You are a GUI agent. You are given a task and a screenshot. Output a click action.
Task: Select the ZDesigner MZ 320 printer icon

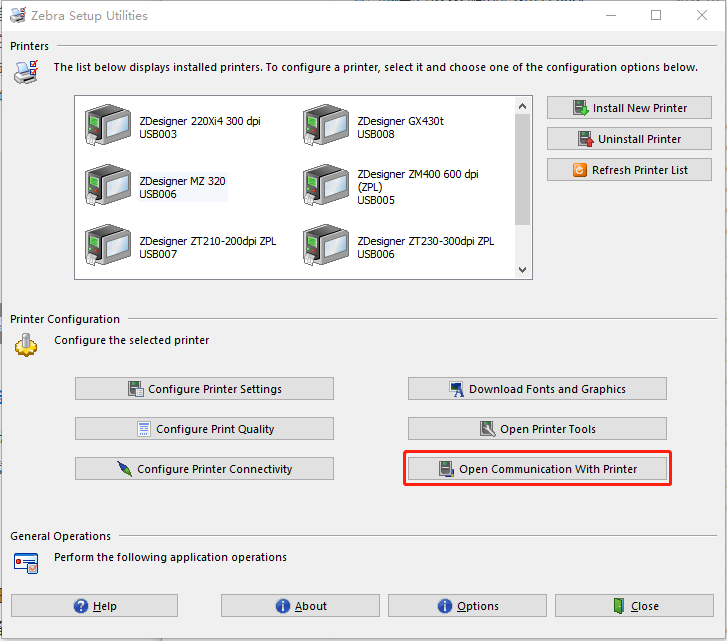tap(108, 184)
